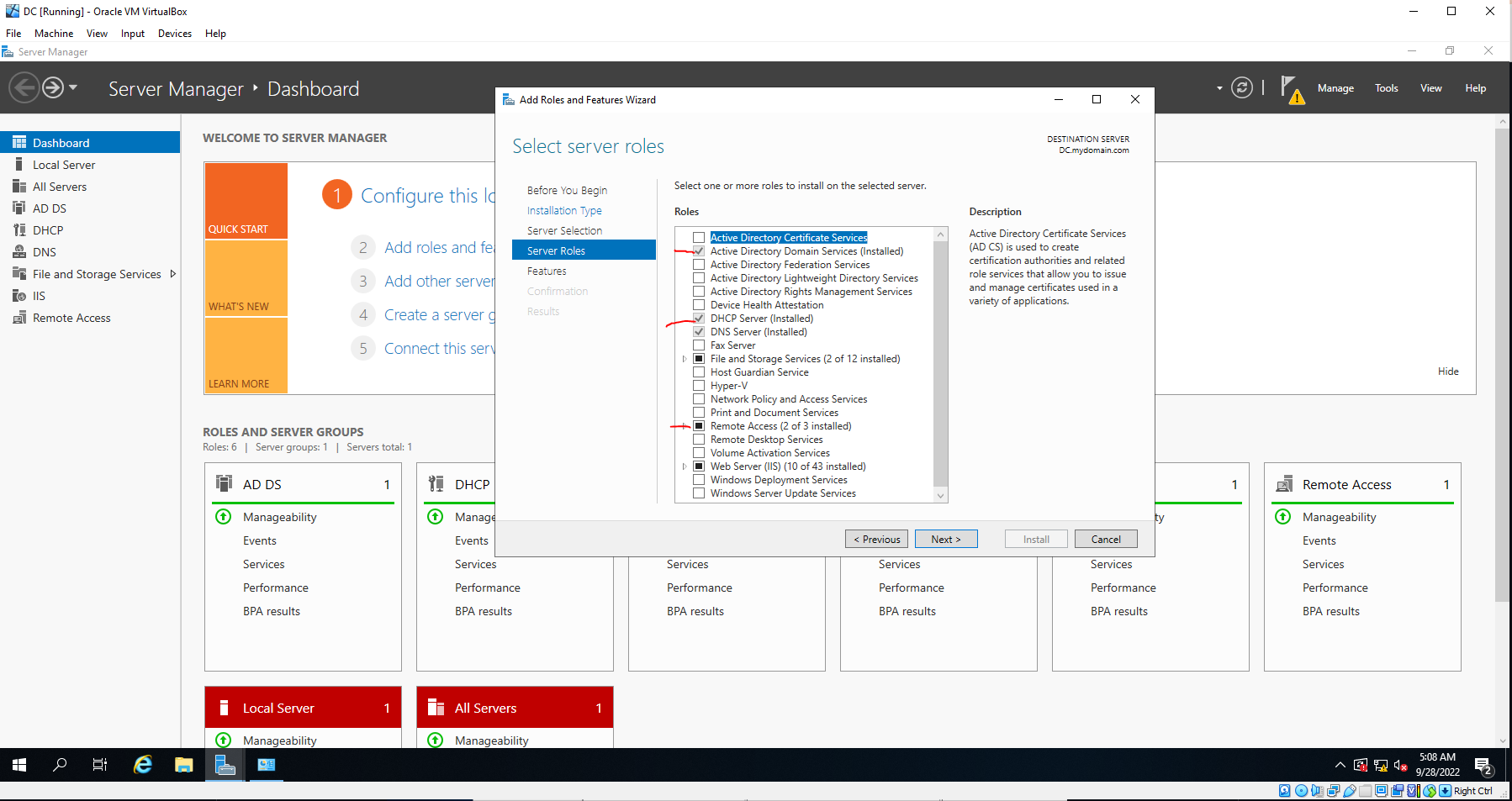Click the Dashboard icon in the sidebar

[19, 143]
